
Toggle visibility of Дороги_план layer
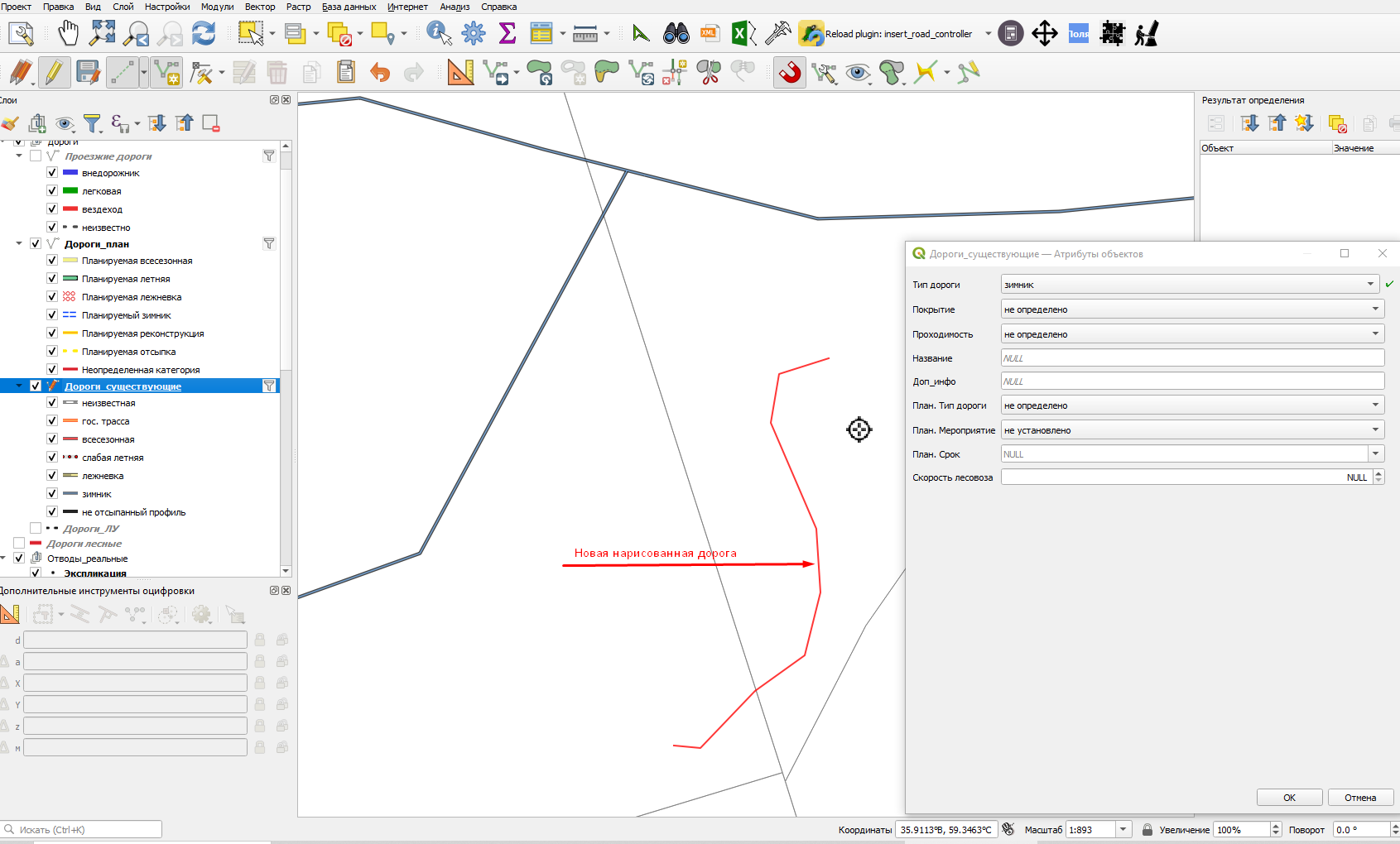(x=36, y=244)
